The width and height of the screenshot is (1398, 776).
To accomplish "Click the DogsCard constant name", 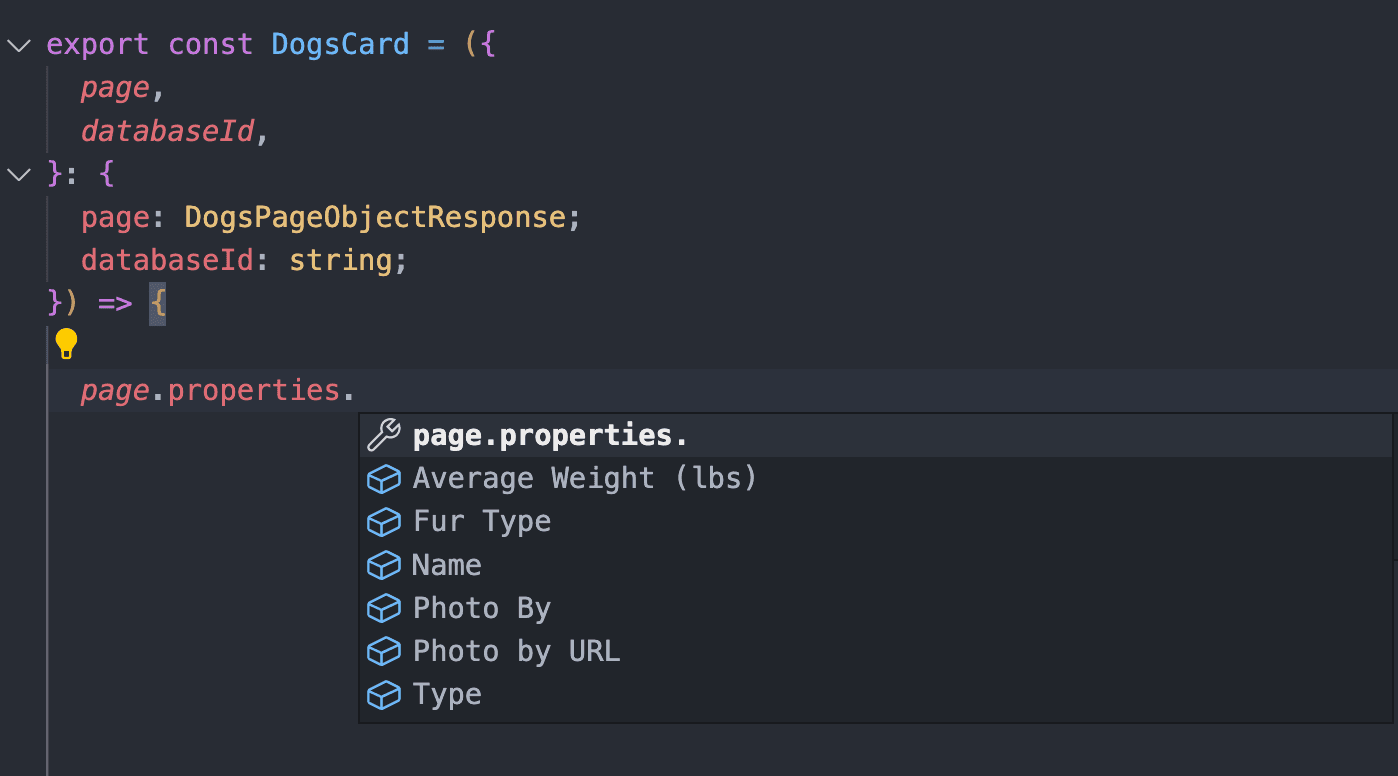I will [x=340, y=45].
